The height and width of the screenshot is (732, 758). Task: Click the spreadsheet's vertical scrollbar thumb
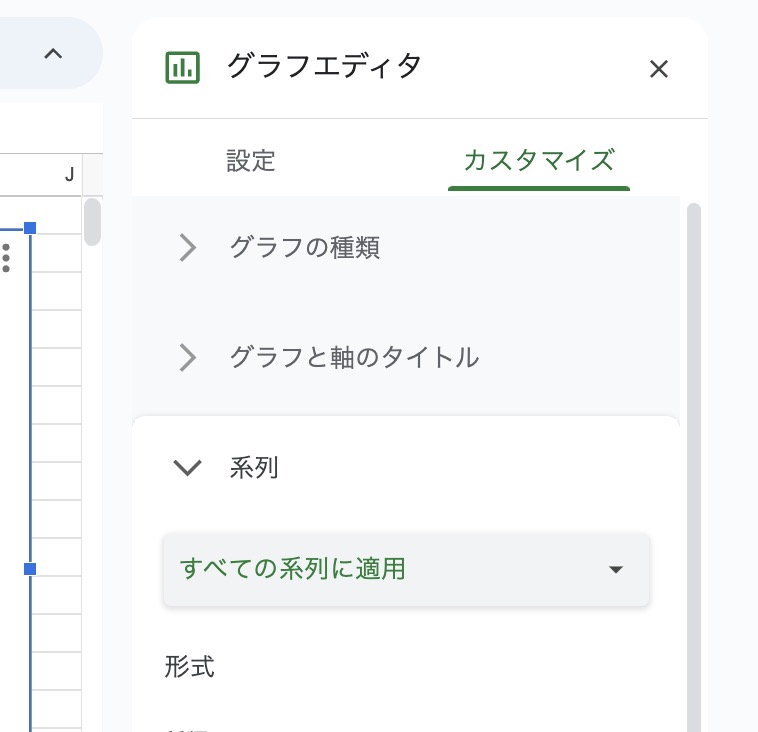92,222
